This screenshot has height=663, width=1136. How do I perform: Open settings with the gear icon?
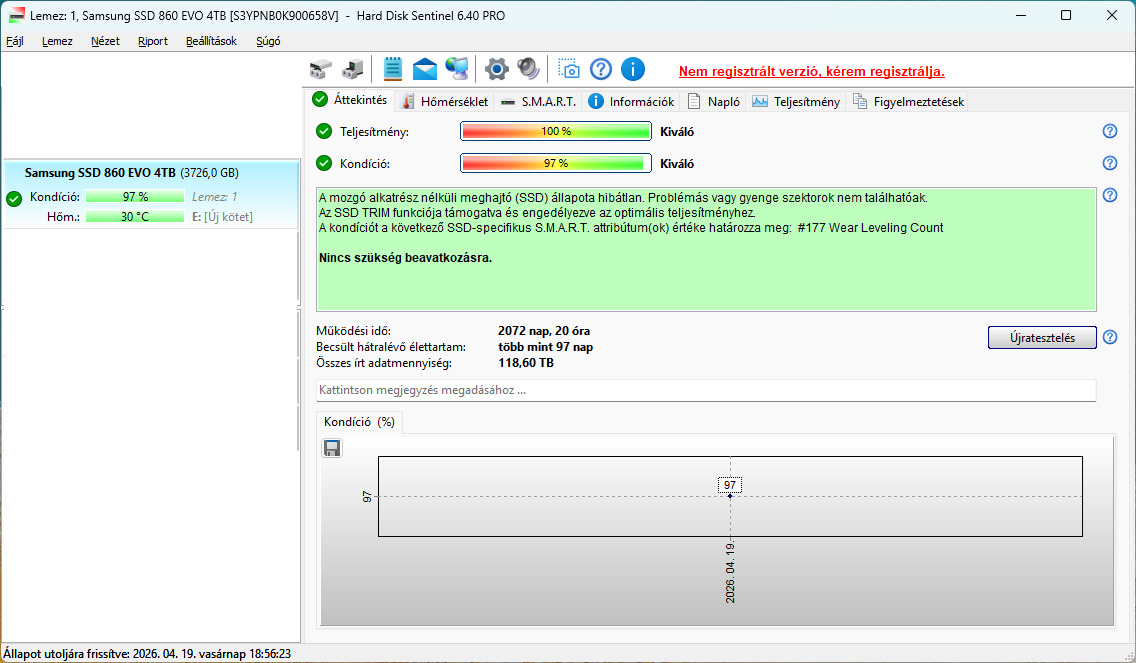point(496,70)
